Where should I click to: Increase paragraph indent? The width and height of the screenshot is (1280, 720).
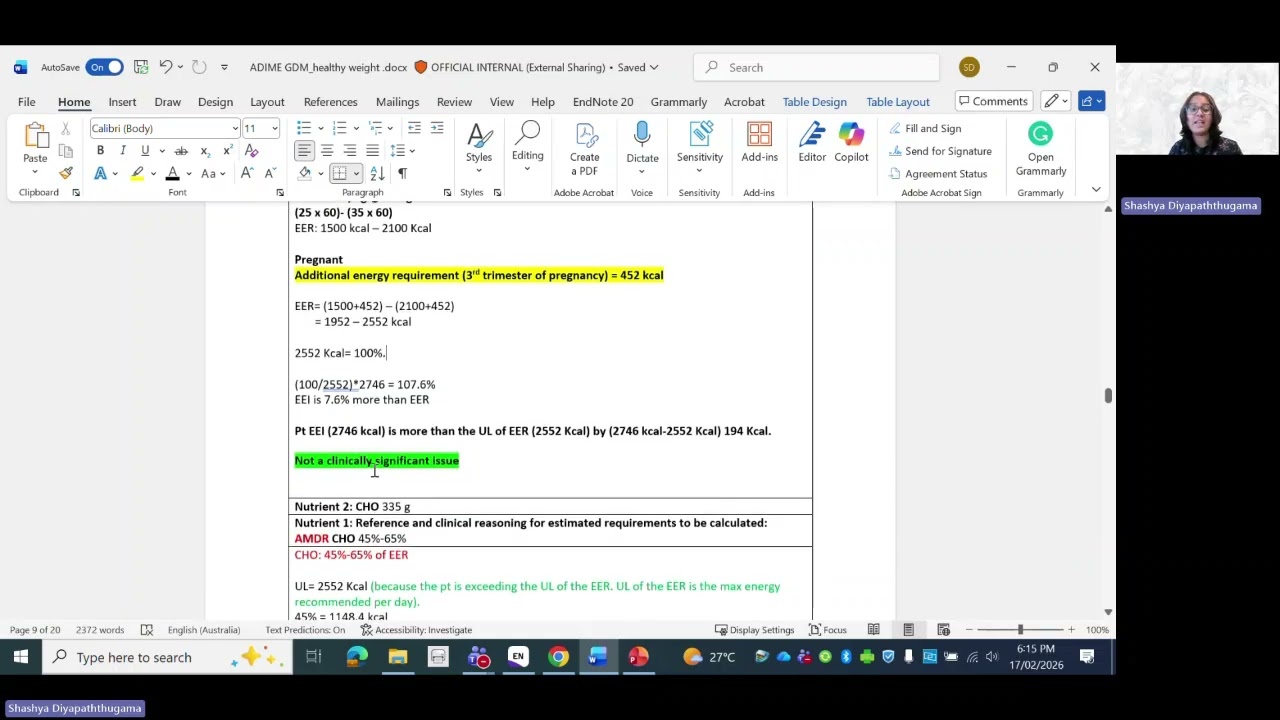[437, 128]
